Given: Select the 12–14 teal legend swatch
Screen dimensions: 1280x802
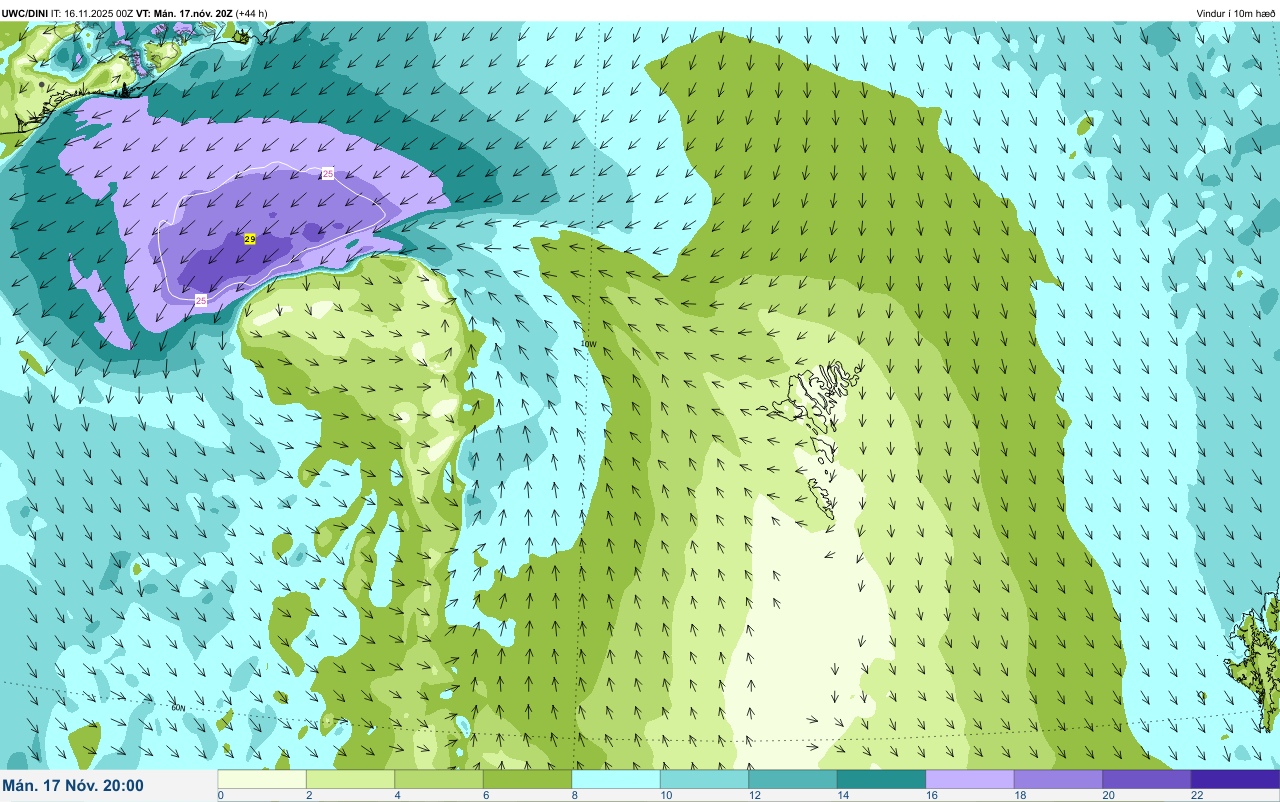Looking at the screenshot, I should point(793,779).
